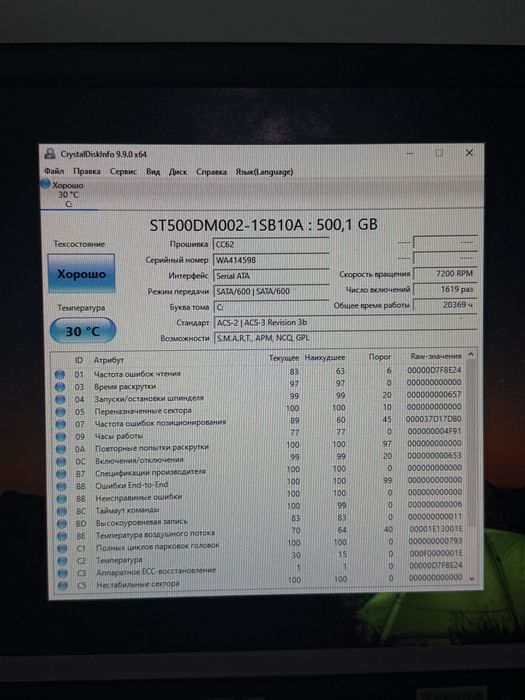525x700 pixels.
Task: Click the Буква тома field C:
Action: click(x=271, y=307)
